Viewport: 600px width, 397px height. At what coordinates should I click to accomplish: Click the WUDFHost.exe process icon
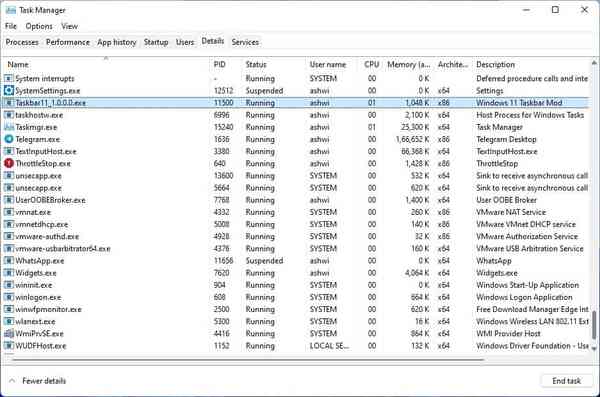(x=9, y=346)
